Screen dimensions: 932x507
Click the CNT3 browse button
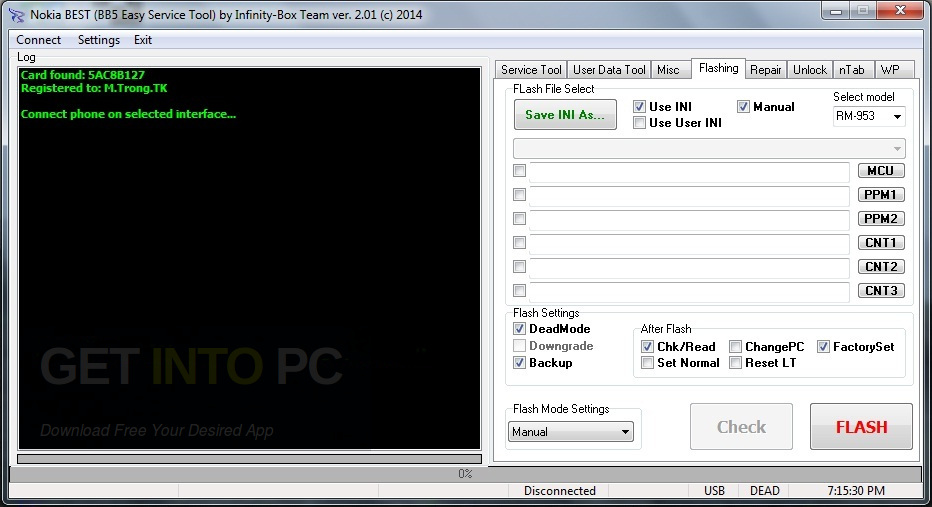pyautogui.click(x=881, y=291)
